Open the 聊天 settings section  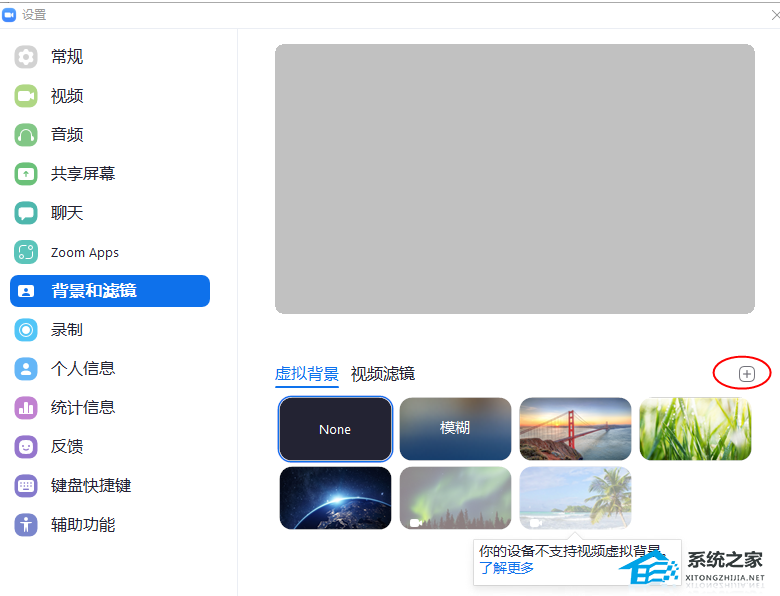(109, 213)
